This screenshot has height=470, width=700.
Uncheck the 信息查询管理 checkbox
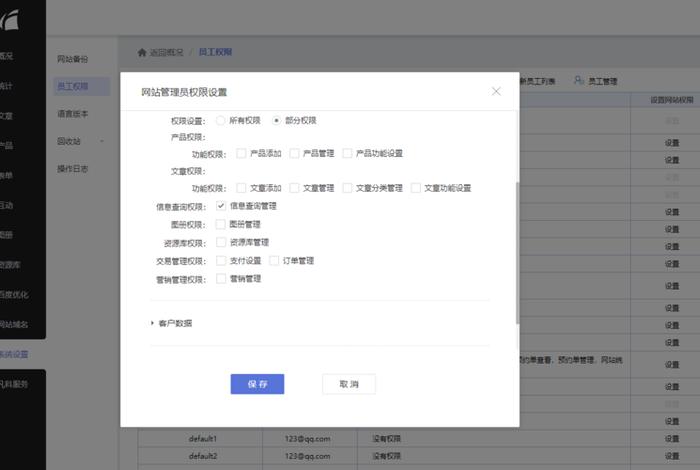point(221,206)
